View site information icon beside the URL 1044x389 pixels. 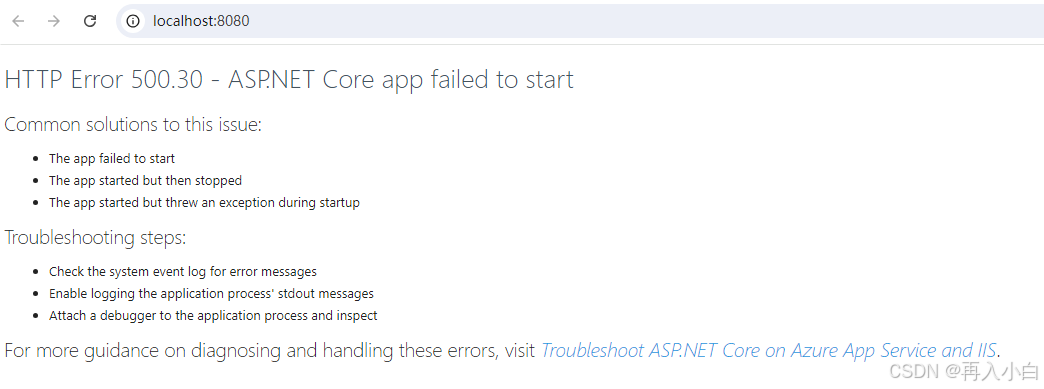pyautogui.click(x=134, y=21)
